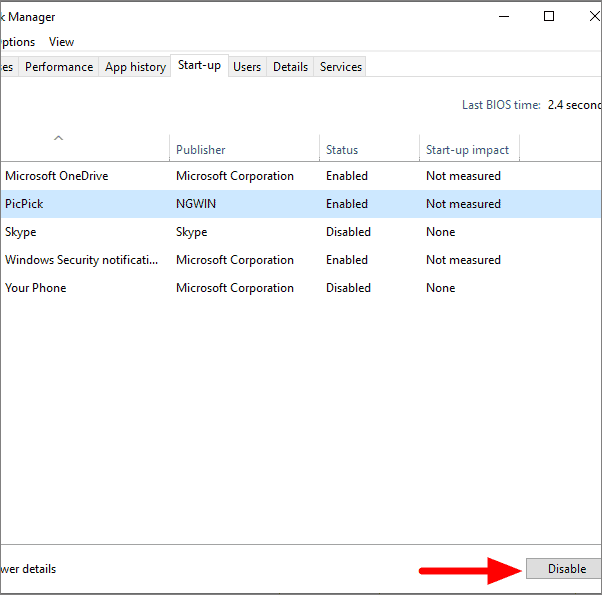Click None impact of Your Phone
602x595 pixels.
[x=441, y=288]
